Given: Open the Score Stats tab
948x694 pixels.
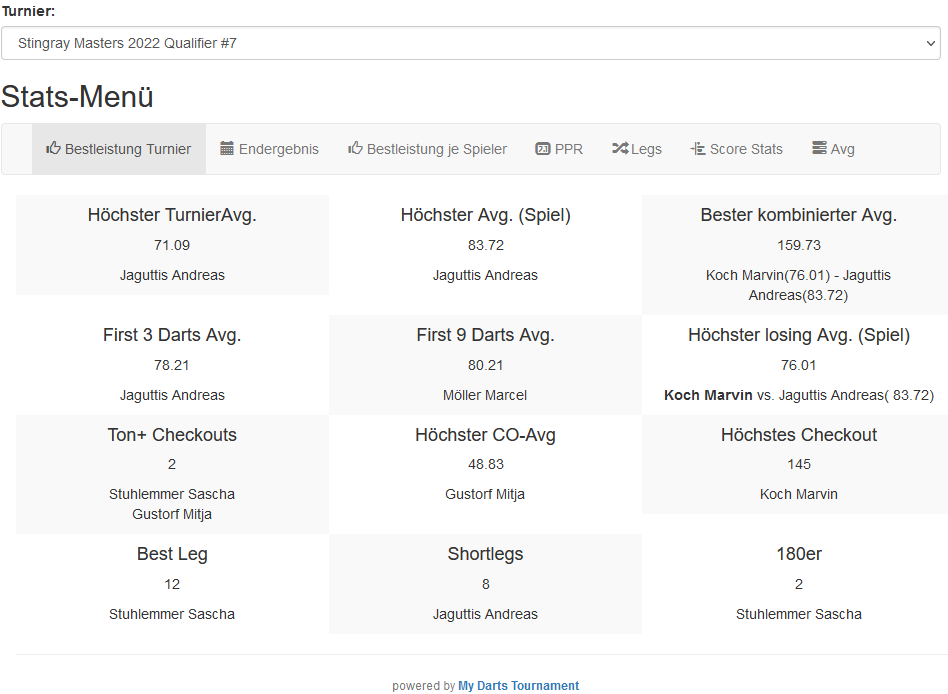Looking at the screenshot, I should [746, 149].
